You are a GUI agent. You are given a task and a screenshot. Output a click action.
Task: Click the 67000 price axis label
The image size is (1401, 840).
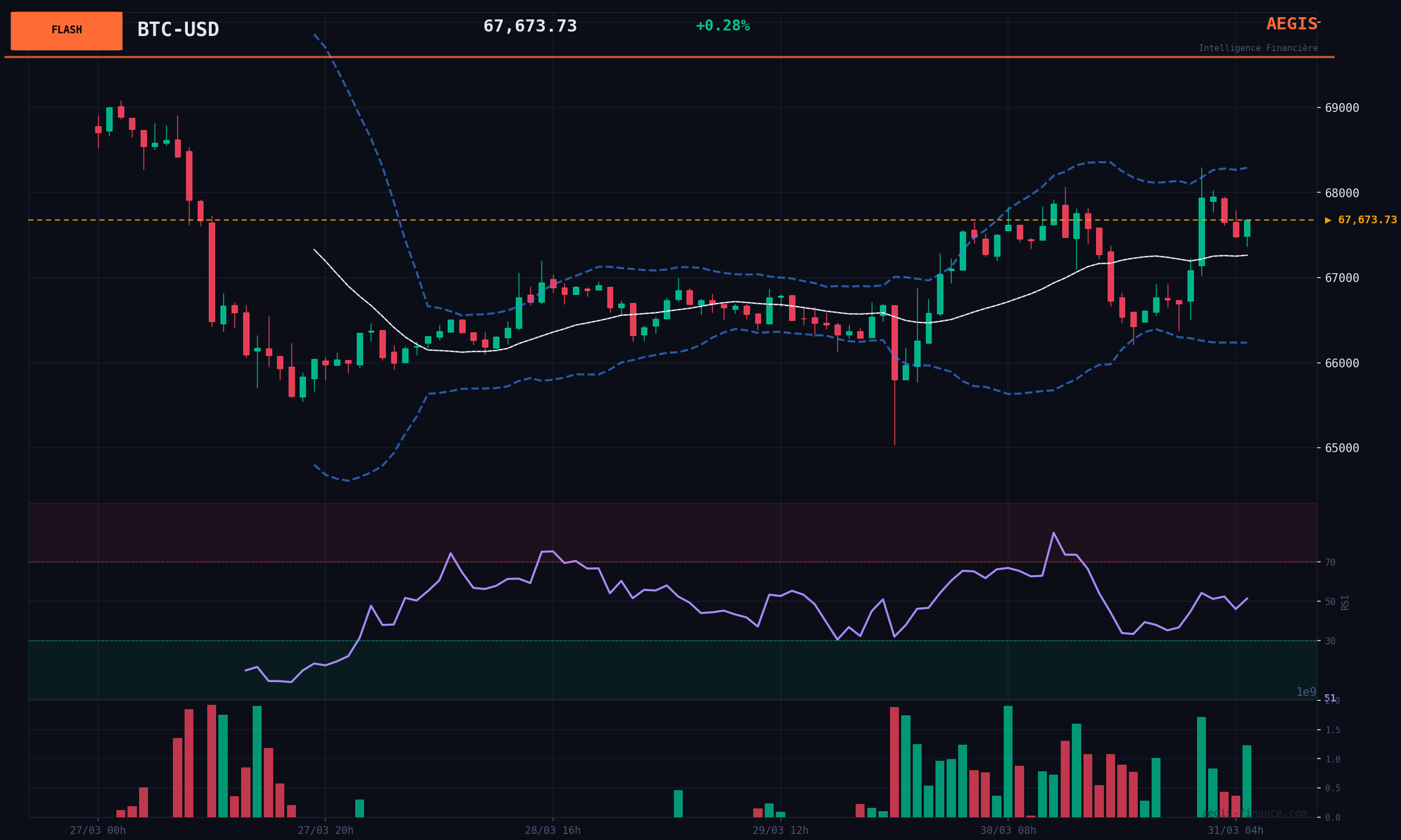coord(1342,278)
